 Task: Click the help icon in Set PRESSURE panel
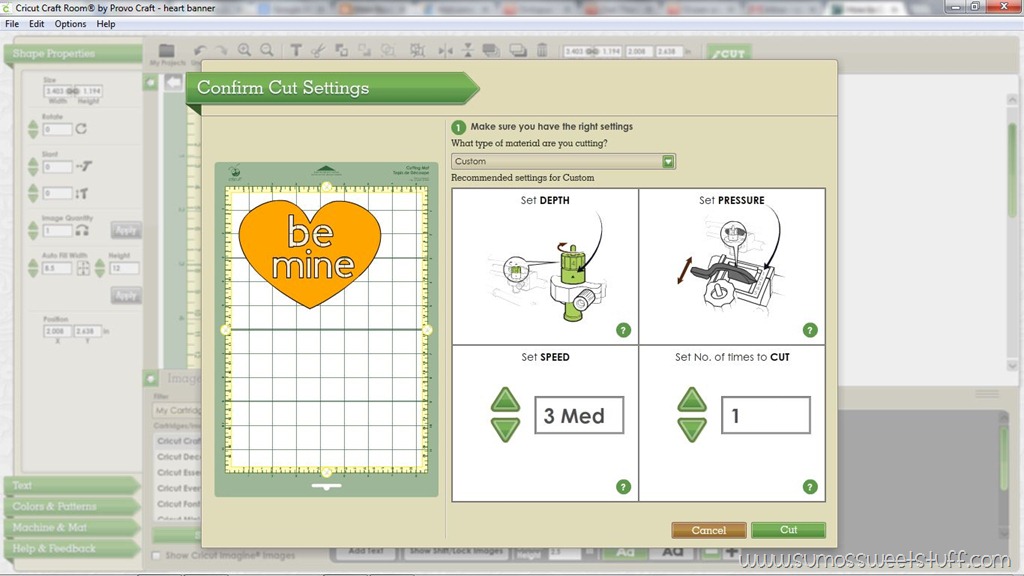coord(810,330)
